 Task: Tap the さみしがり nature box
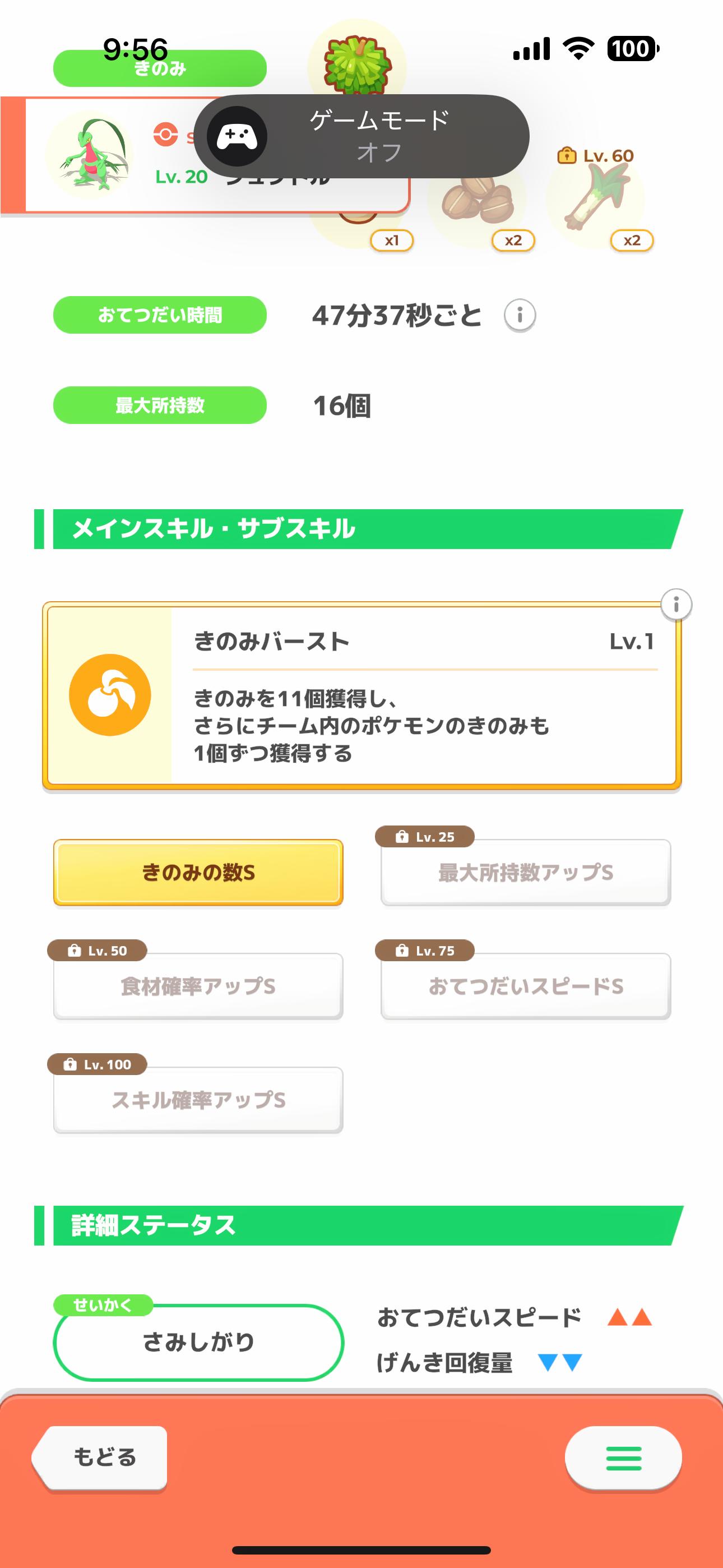click(198, 1341)
